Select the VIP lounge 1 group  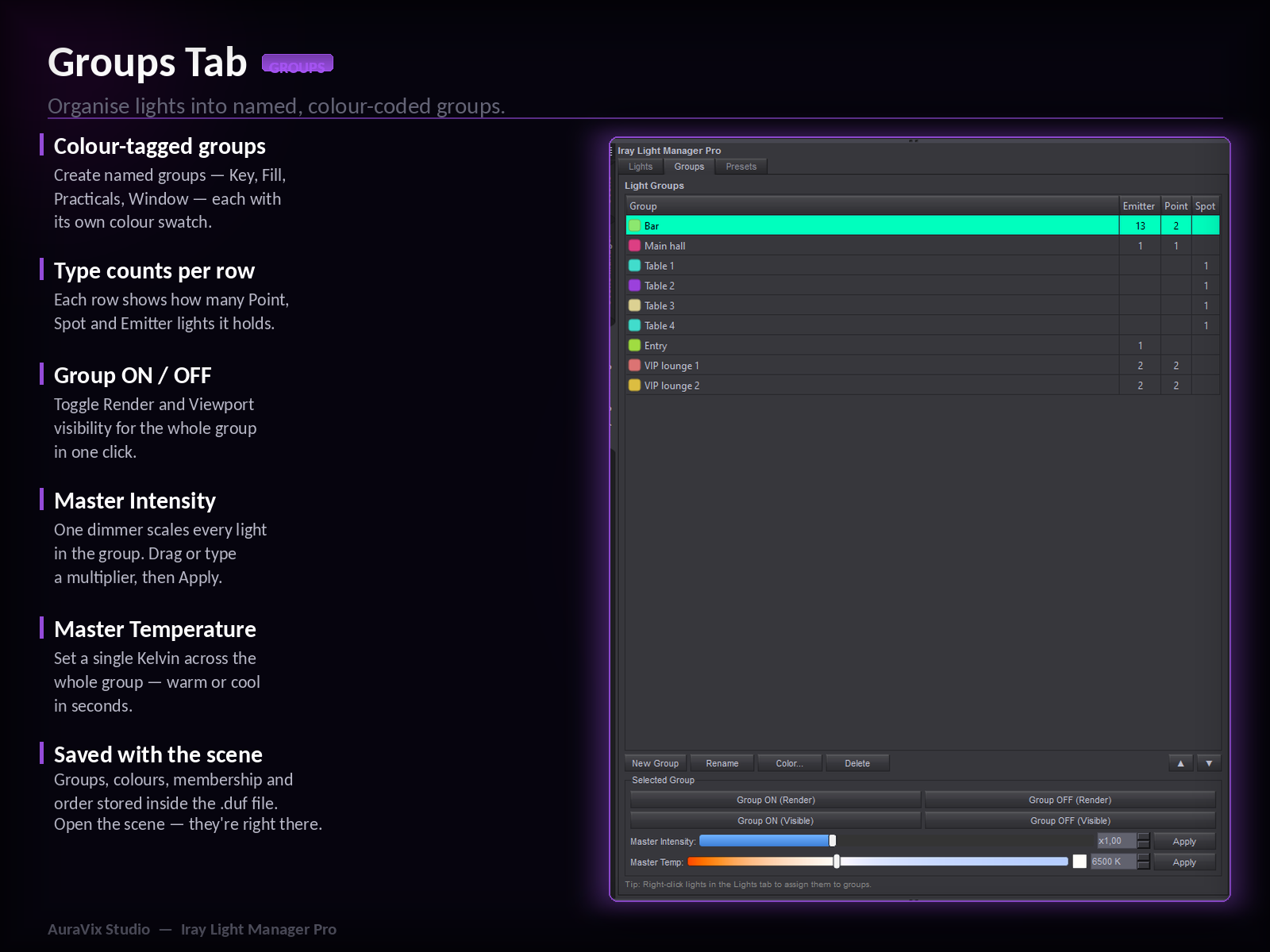pos(922,366)
